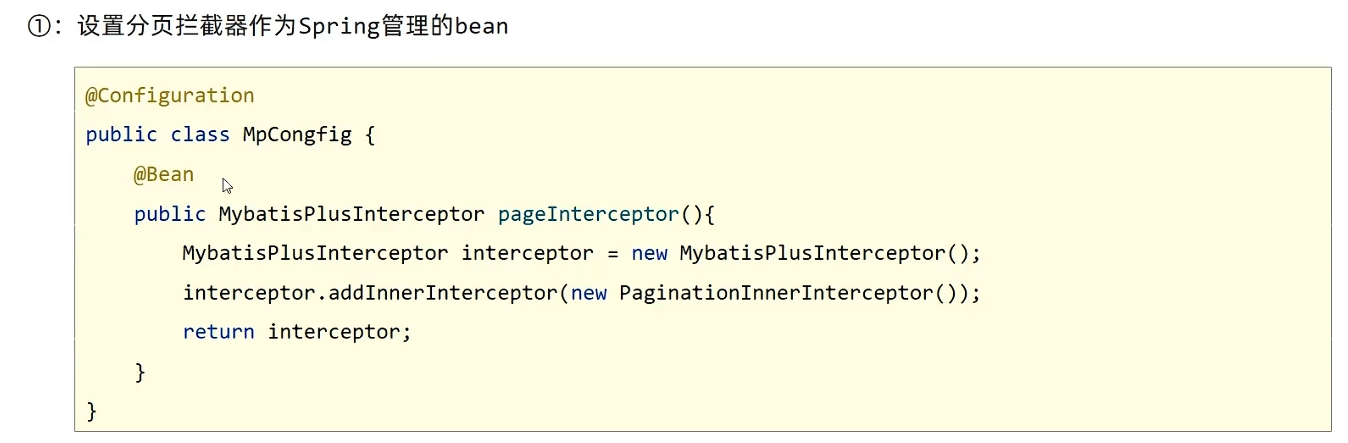Click the MpCongfig class name
Screen dimensions: 1348x443
pyautogui.click(x=297, y=135)
